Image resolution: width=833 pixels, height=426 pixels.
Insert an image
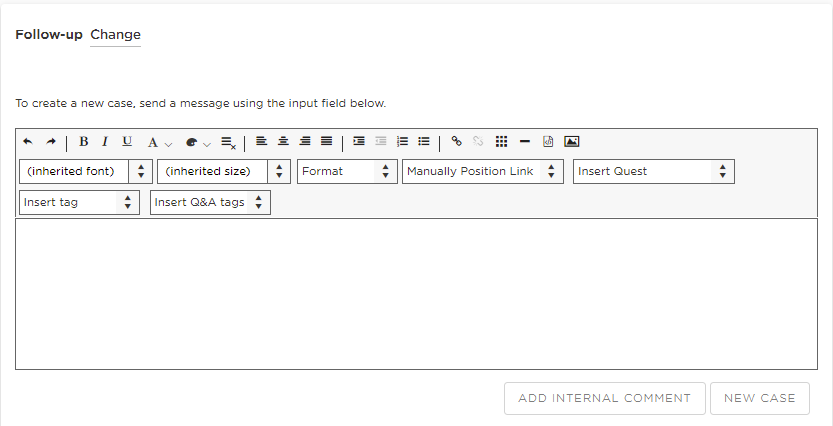pyautogui.click(x=572, y=141)
